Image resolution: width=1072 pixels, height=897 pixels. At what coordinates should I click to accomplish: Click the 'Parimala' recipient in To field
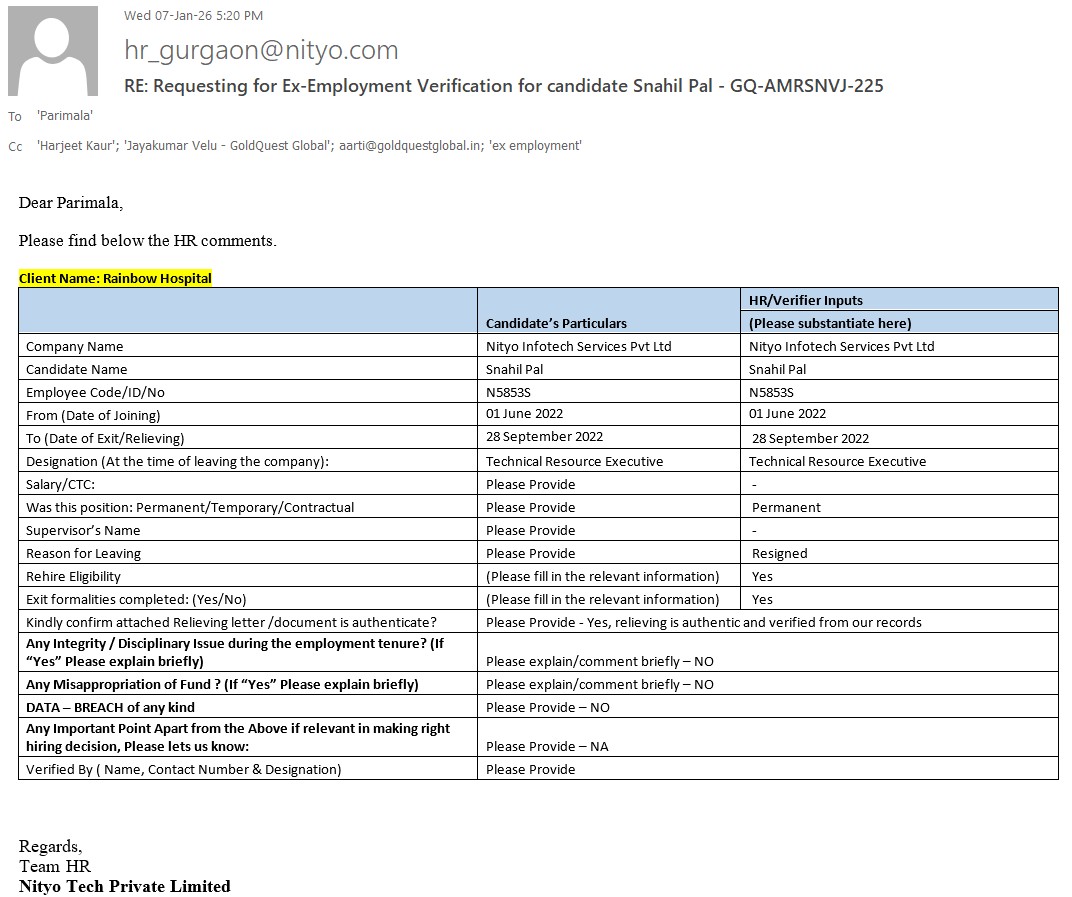[65, 116]
